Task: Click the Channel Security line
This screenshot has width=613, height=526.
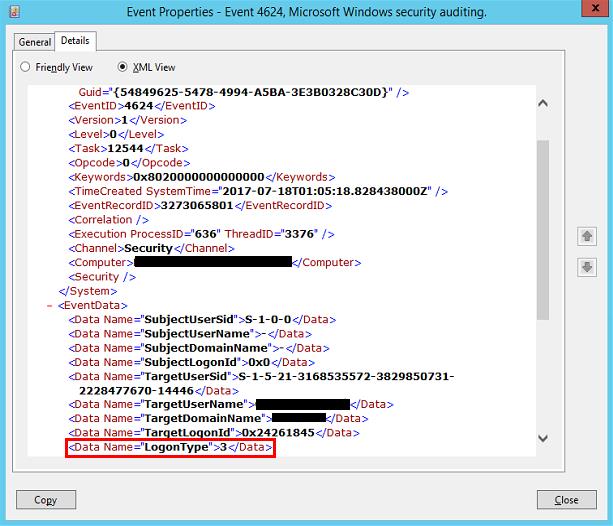Action: click(151, 248)
